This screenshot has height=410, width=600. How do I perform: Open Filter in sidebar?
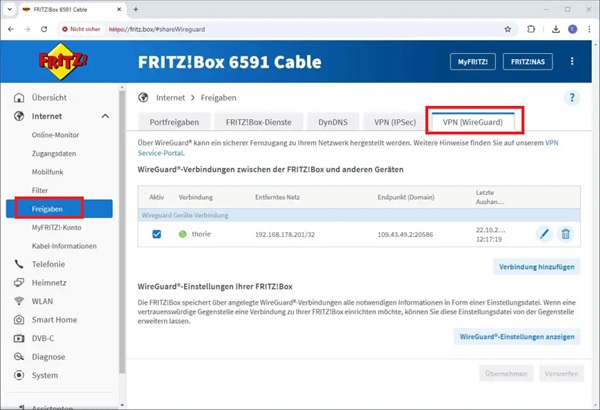[40, 190]
